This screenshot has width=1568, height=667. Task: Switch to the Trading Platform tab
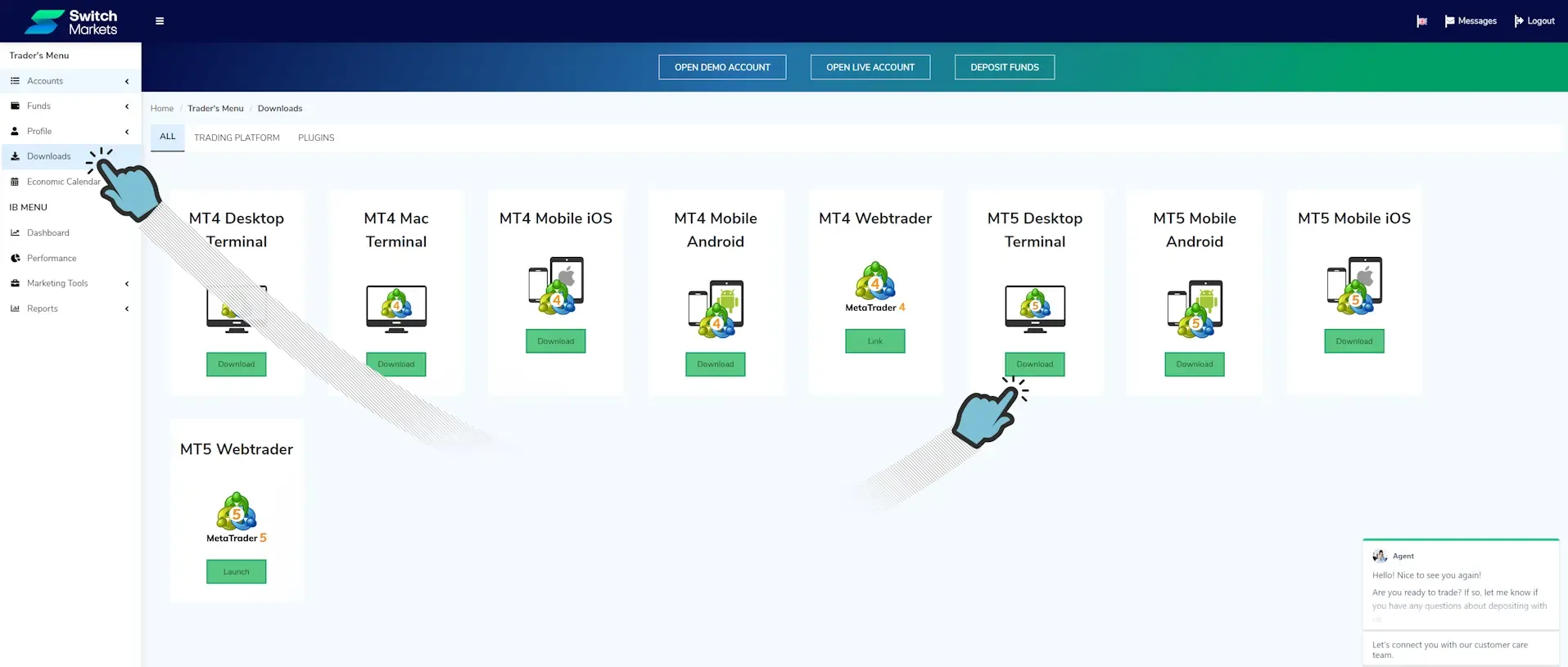pyautogui.click(x=237, y=137)
